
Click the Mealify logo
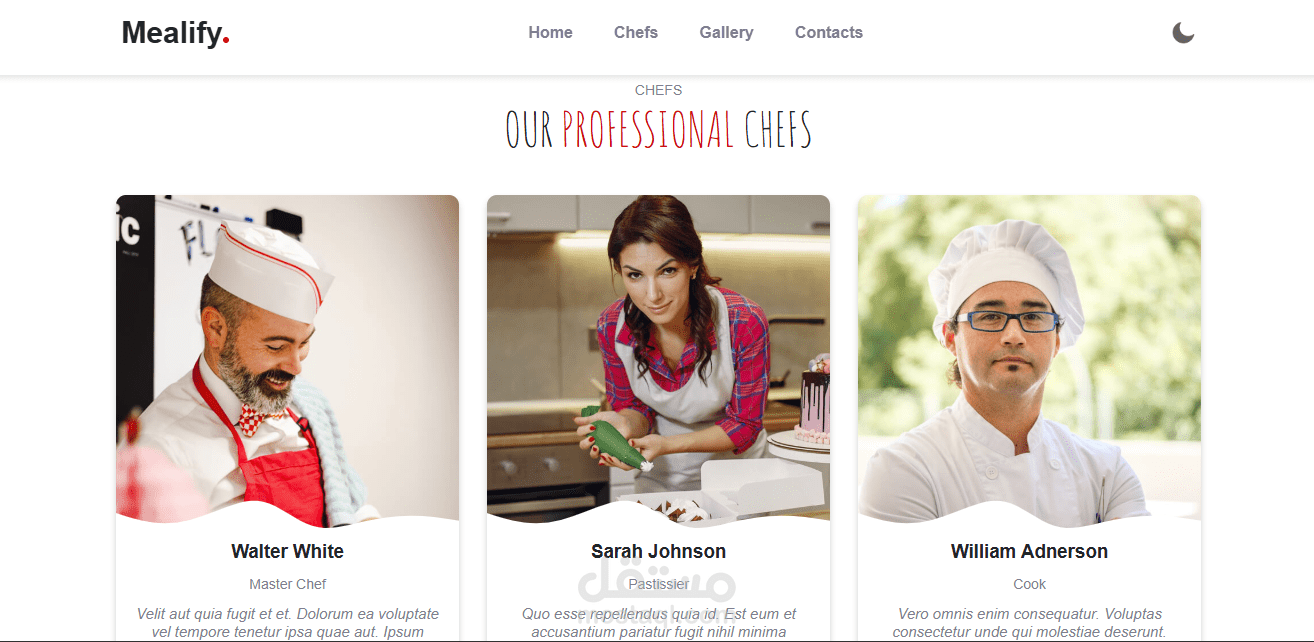176,33
